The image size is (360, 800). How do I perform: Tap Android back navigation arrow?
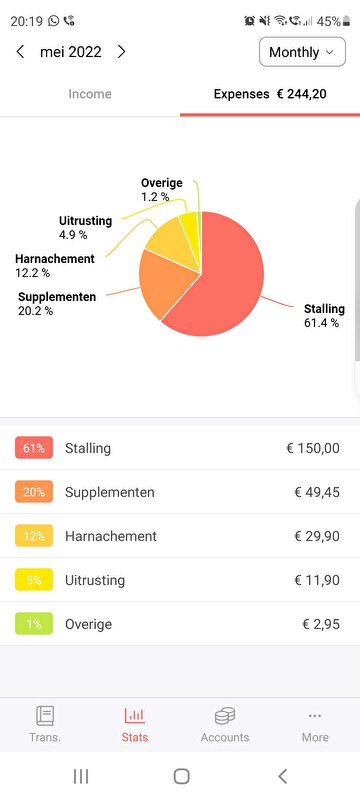coord(282,776)
